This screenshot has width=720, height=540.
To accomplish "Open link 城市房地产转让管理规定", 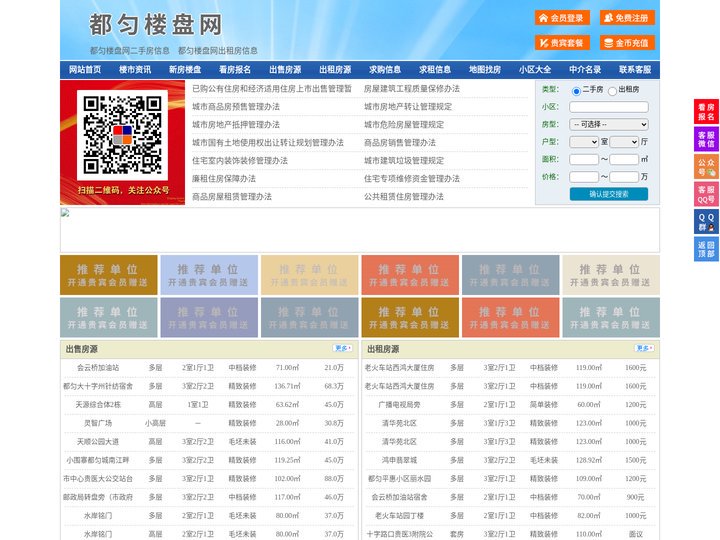I will [x=408, y=107].
